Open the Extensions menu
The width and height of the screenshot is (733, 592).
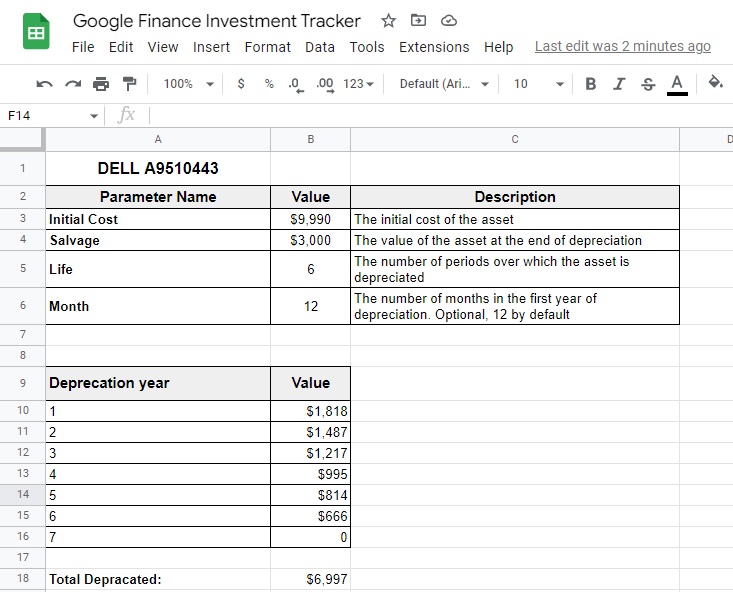(434, 47)
